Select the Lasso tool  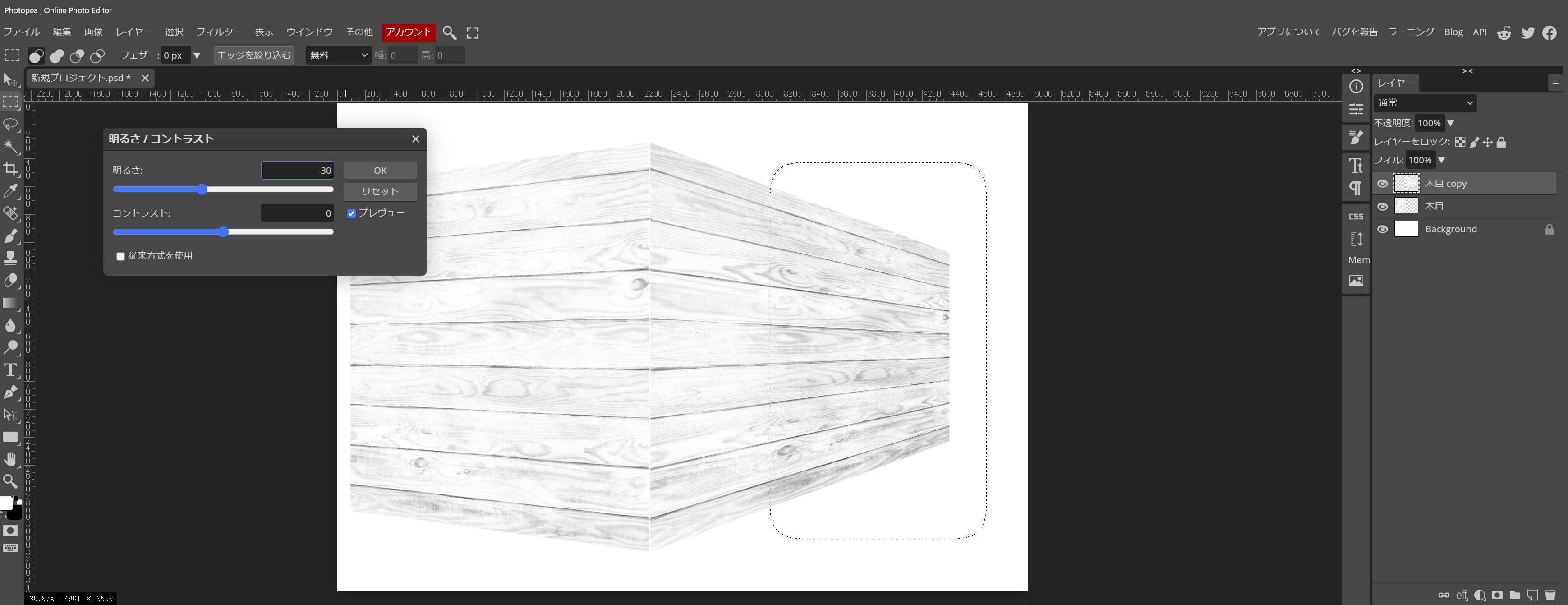(x=10, y=124)
